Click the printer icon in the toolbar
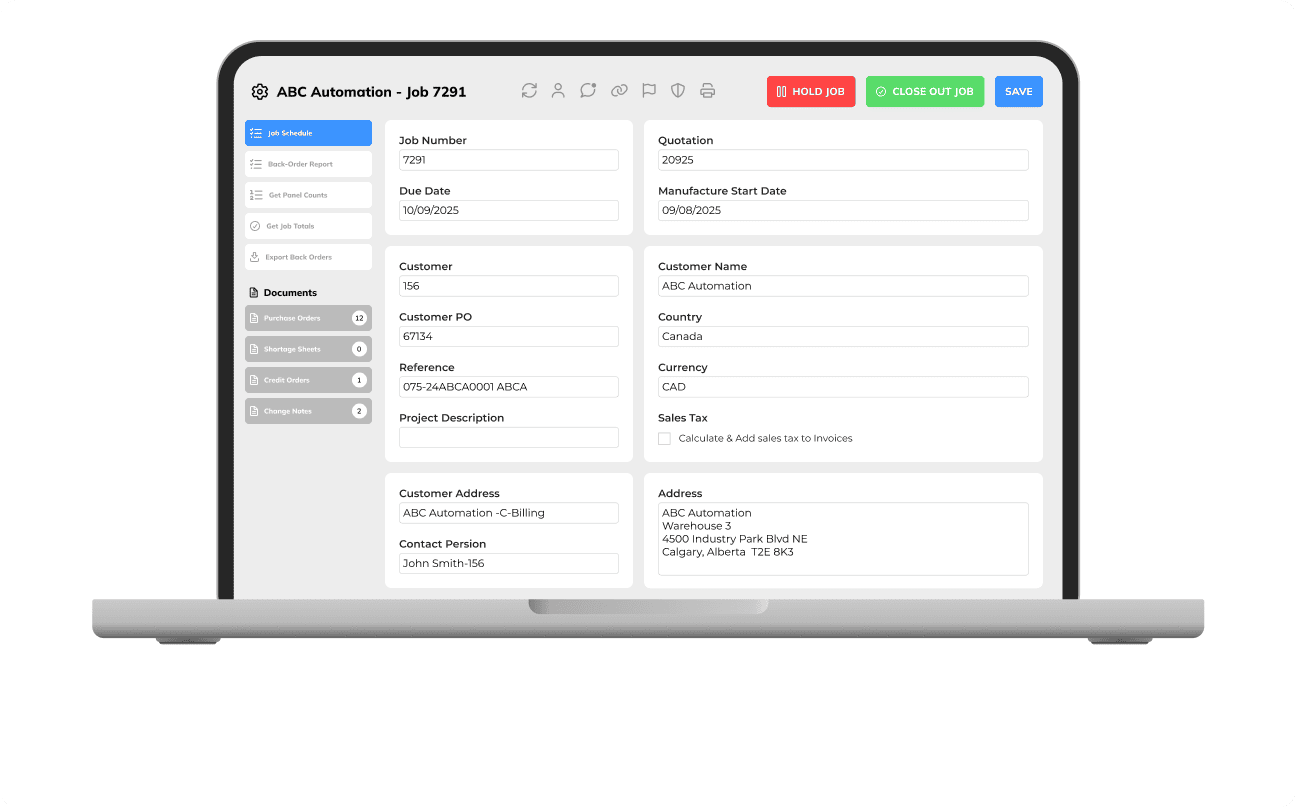The image size is (1296, 808). click(708, 91)
